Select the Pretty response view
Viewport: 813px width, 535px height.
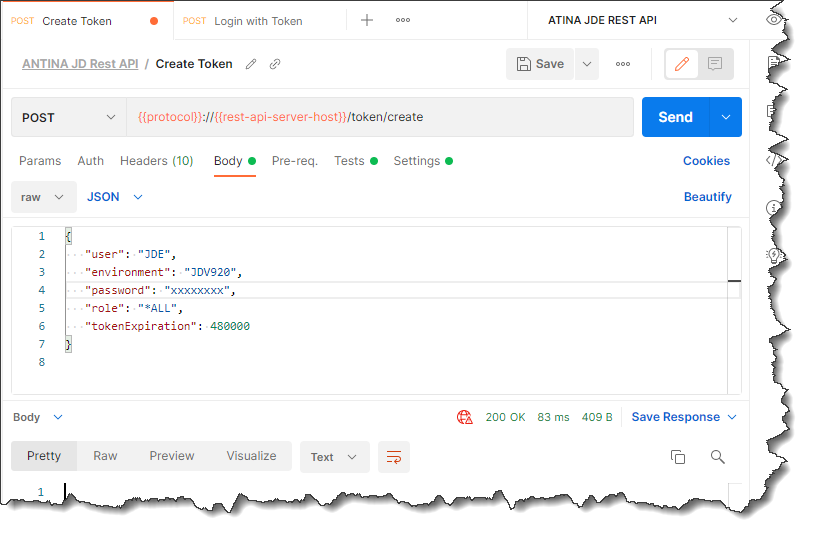[x=44, y=456]
